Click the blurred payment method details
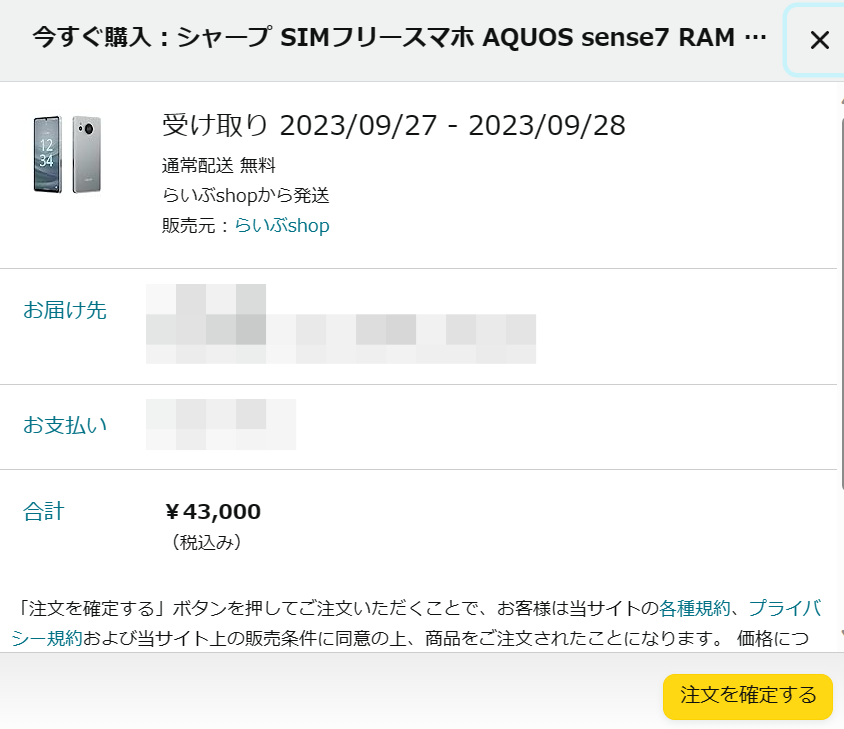844x729 pixels. tap(221, 424)
